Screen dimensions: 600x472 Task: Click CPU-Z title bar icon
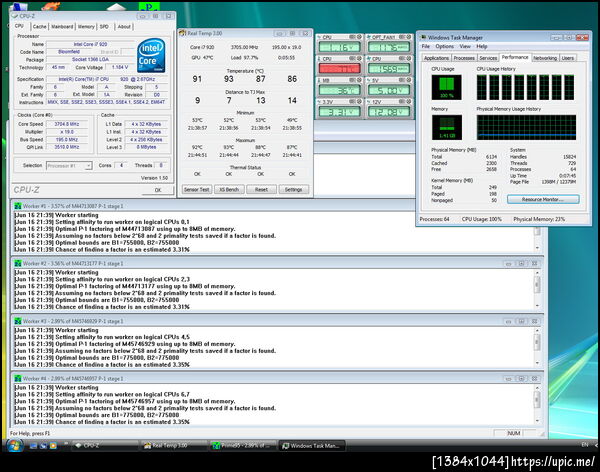click(15, 16)
